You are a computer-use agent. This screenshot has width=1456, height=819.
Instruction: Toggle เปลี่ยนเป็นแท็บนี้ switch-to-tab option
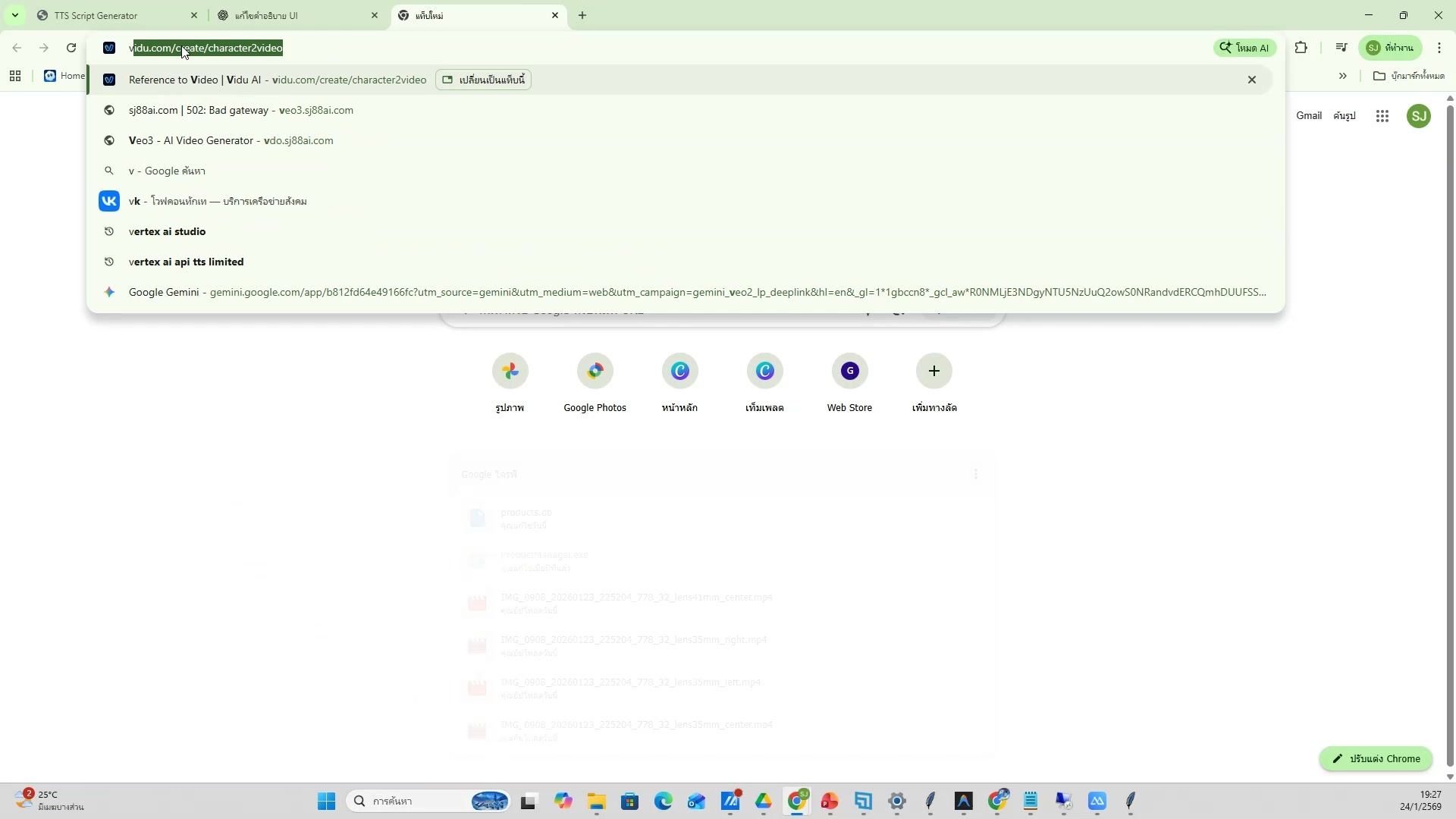[484, 79]
